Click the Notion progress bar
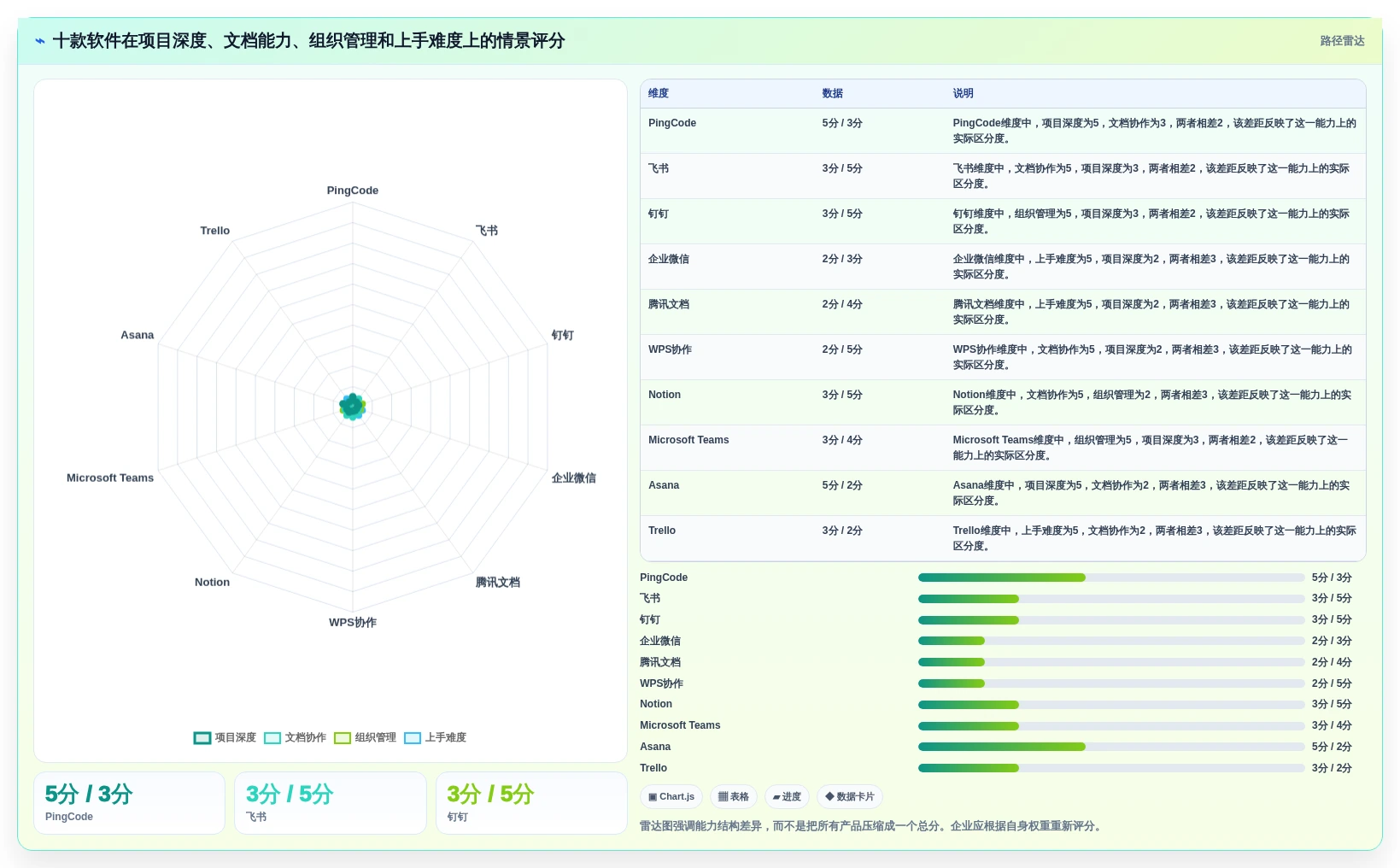The width and height of the screenshot is (1400, 868). (x=1111, y=705)
